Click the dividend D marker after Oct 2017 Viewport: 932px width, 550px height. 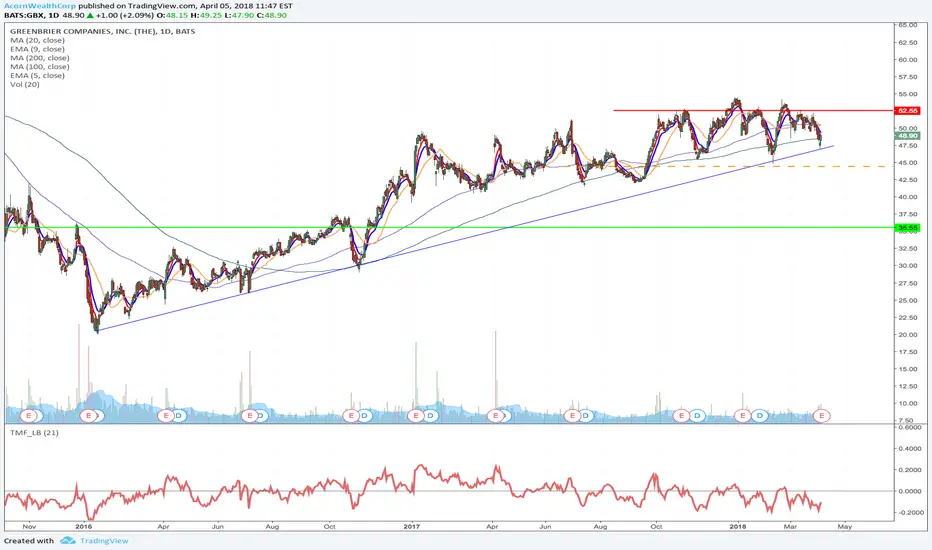(x=698, y=415)
